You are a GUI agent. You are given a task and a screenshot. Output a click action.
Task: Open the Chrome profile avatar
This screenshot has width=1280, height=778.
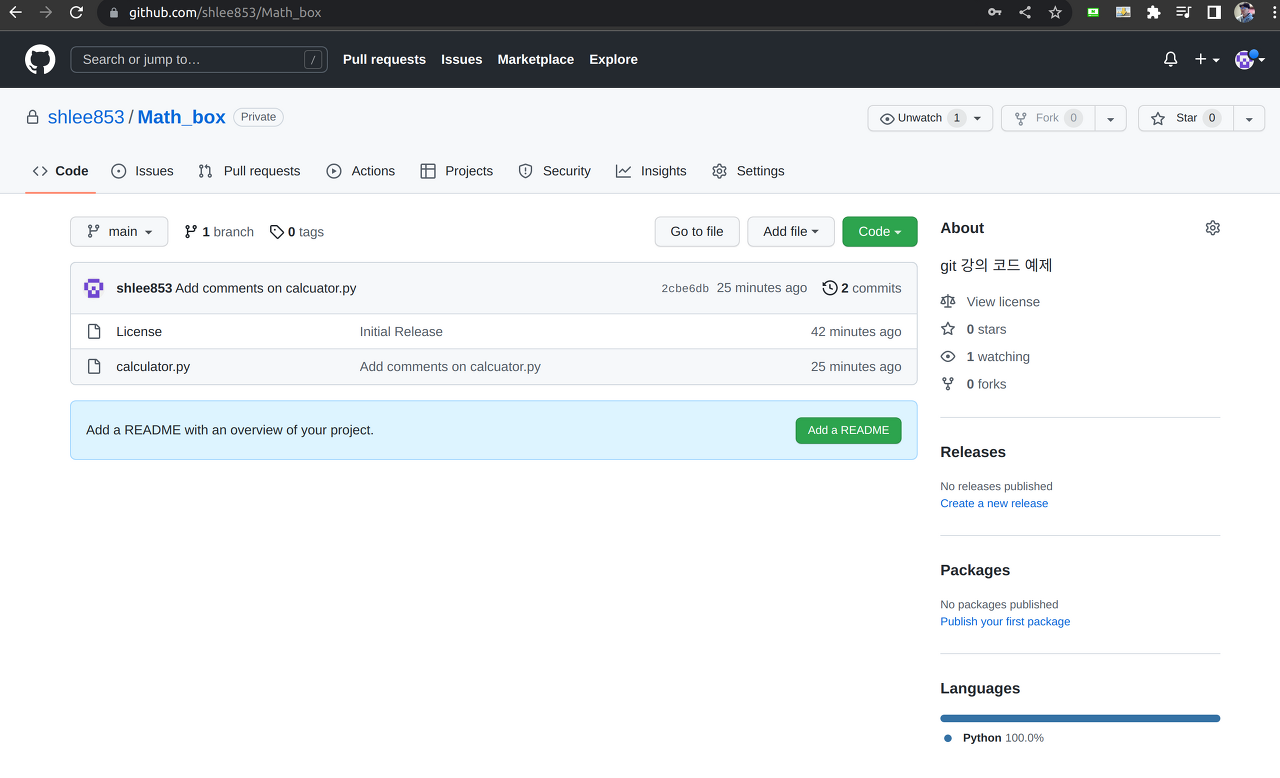1244,13
